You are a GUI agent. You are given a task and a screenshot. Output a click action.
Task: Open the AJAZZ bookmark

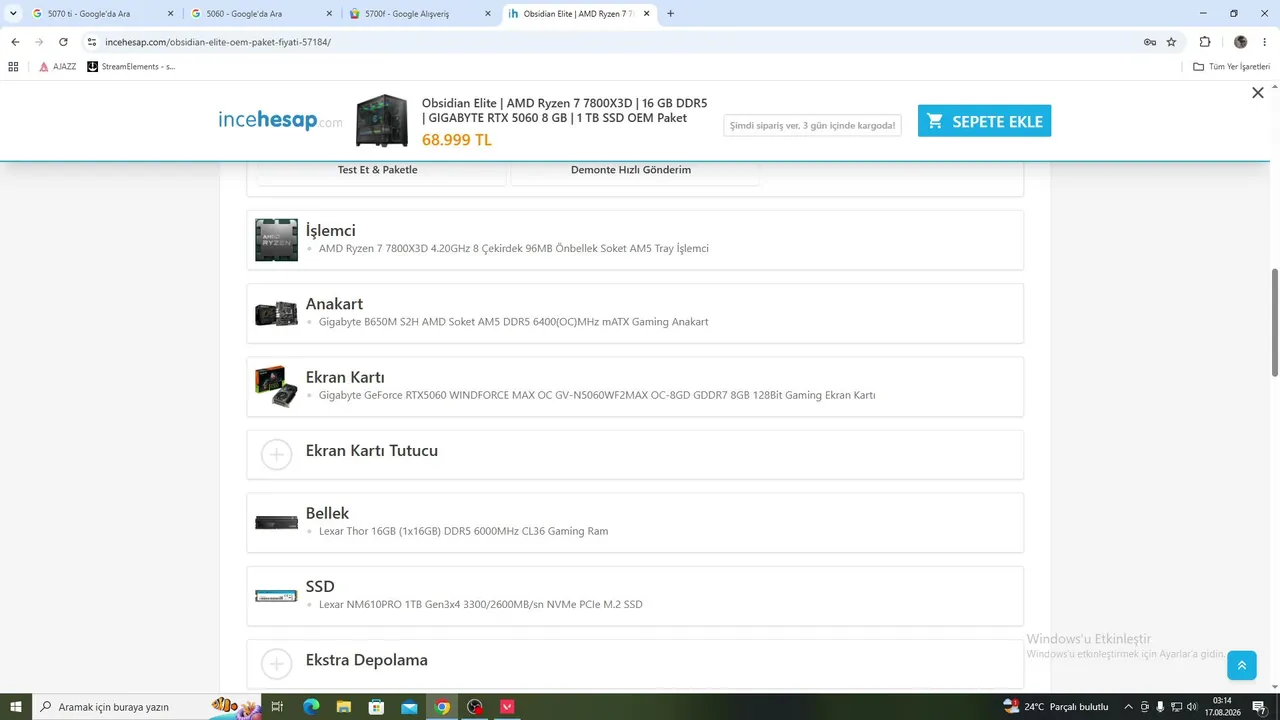tap(57, 67)
